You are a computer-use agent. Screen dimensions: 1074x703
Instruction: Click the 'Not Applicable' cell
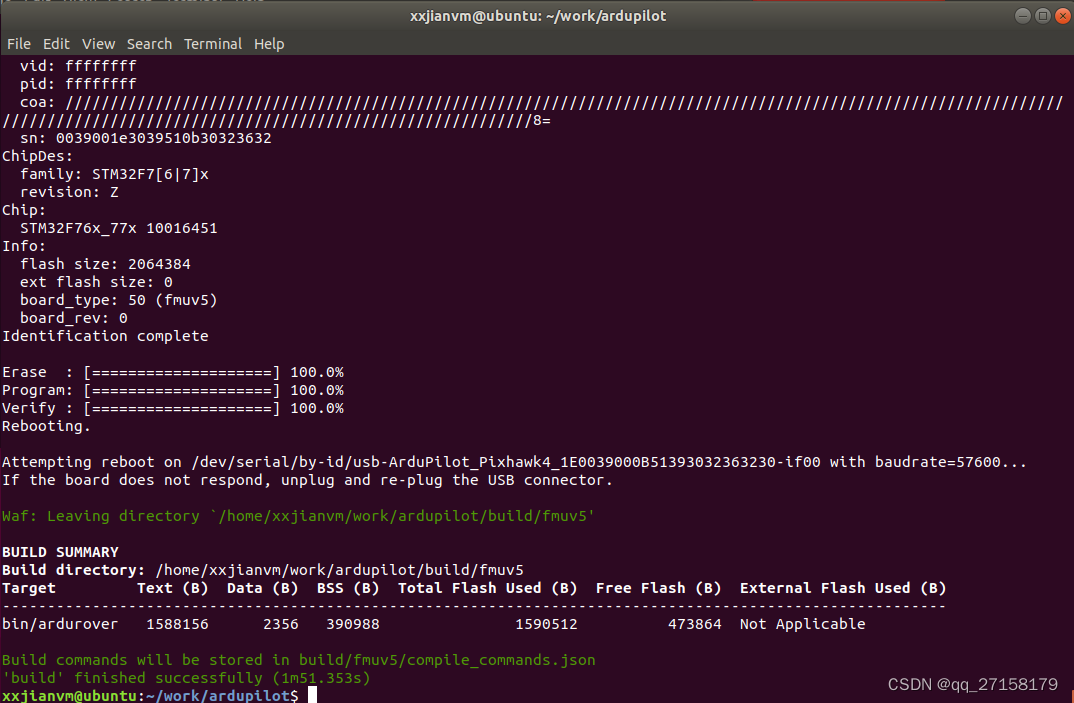tap(802, 624)
